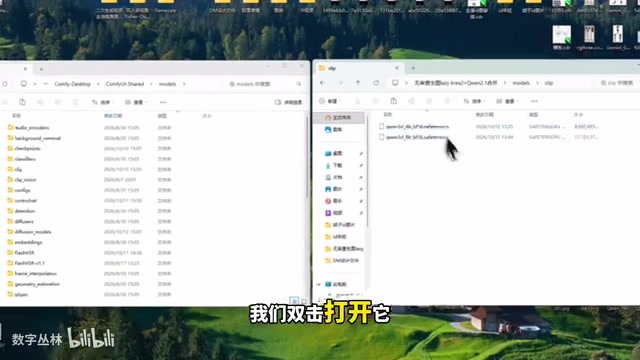640x360 pixels.
Task: Open more options (…) in models window toolbar
Action: pos(163,102)
